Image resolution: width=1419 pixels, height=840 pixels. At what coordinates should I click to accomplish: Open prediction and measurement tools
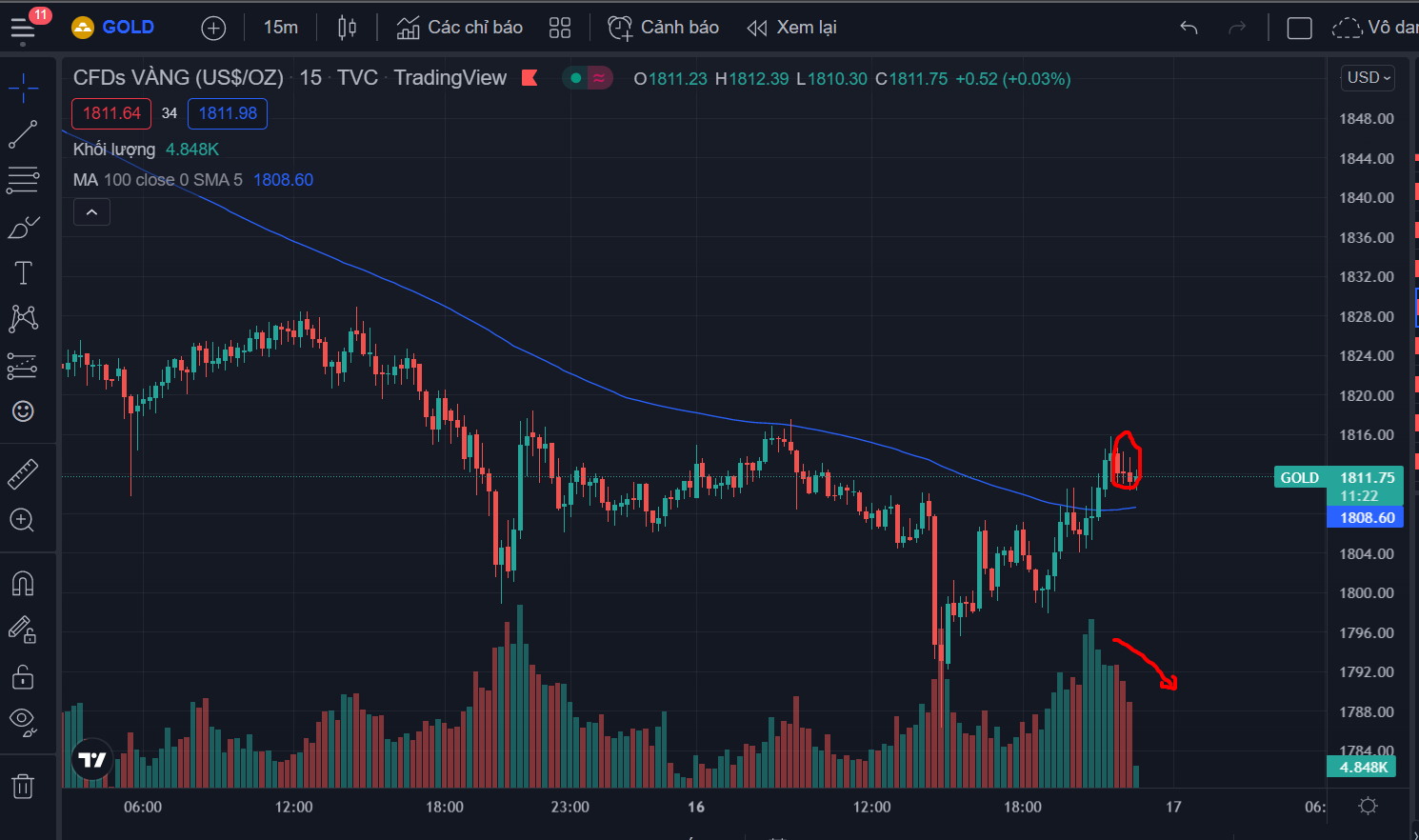[x=23, y=365]
